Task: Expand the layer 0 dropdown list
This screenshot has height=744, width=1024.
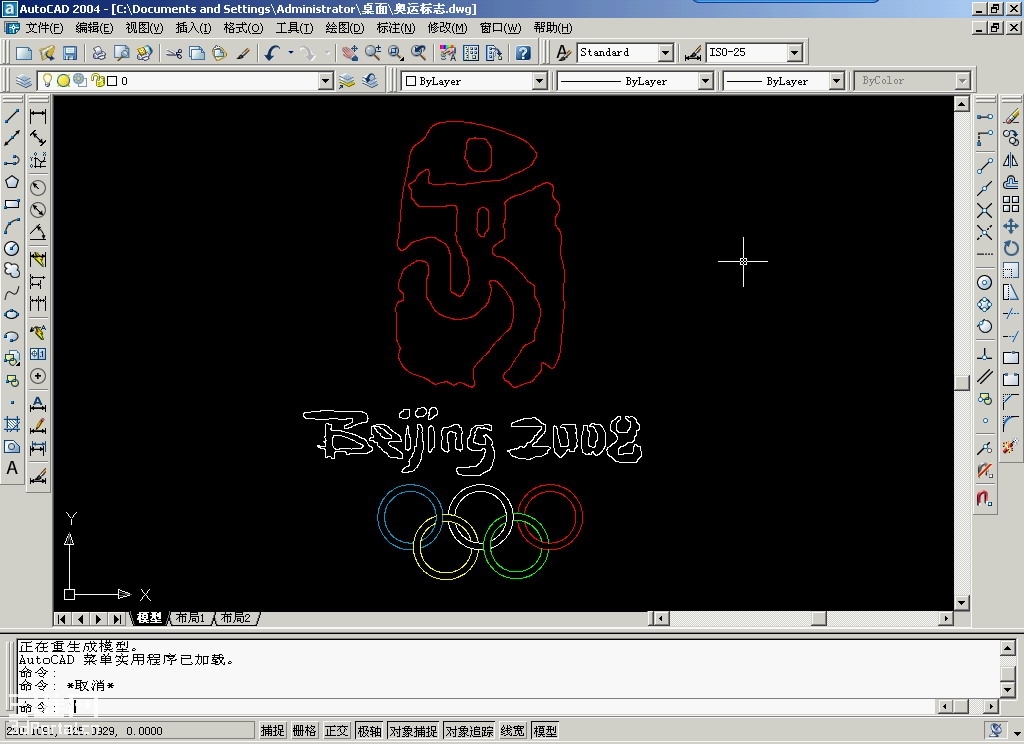Action: [x=326, y=81]
